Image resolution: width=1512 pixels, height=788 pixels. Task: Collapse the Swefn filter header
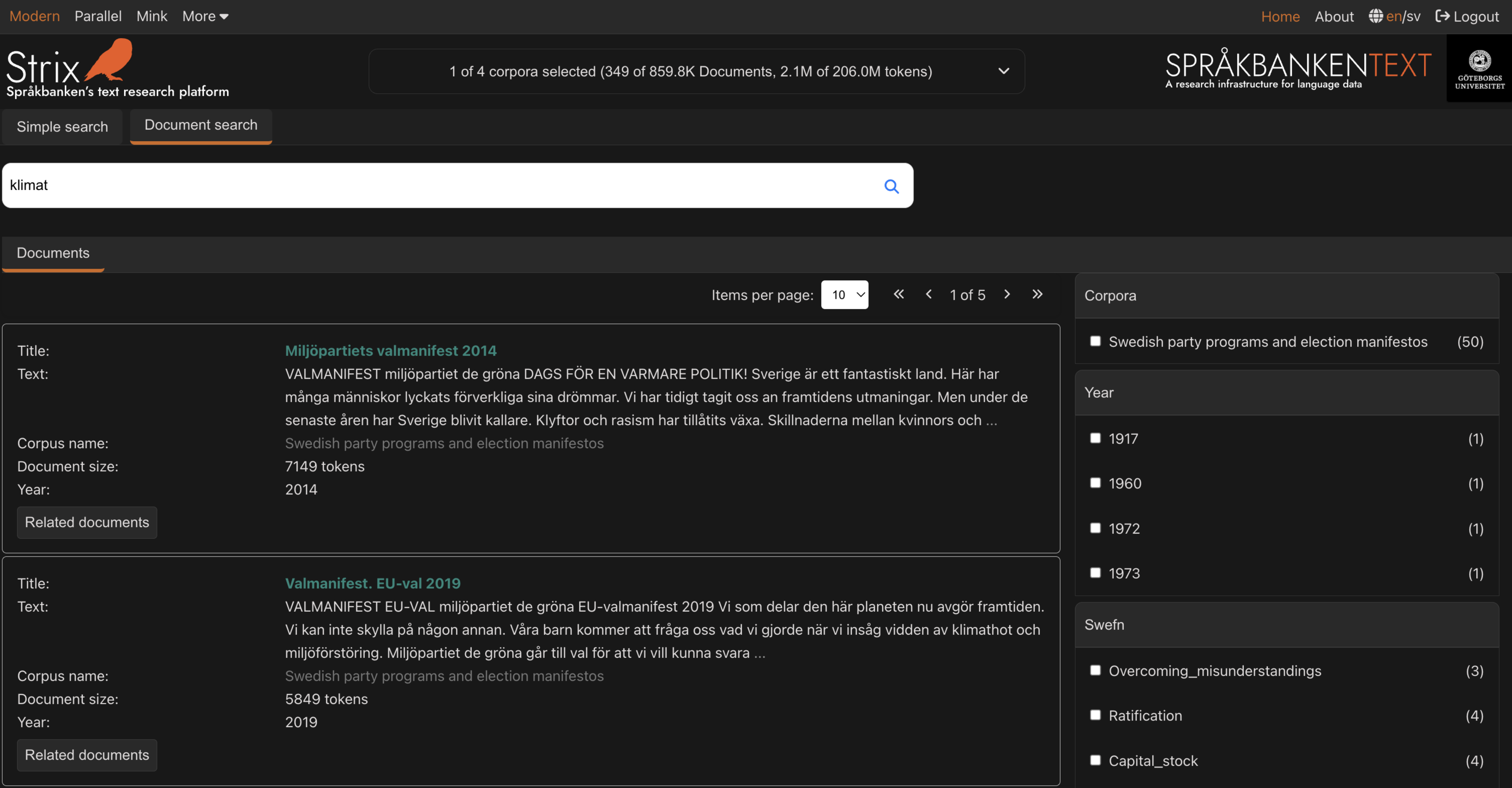coord(1287,625)
